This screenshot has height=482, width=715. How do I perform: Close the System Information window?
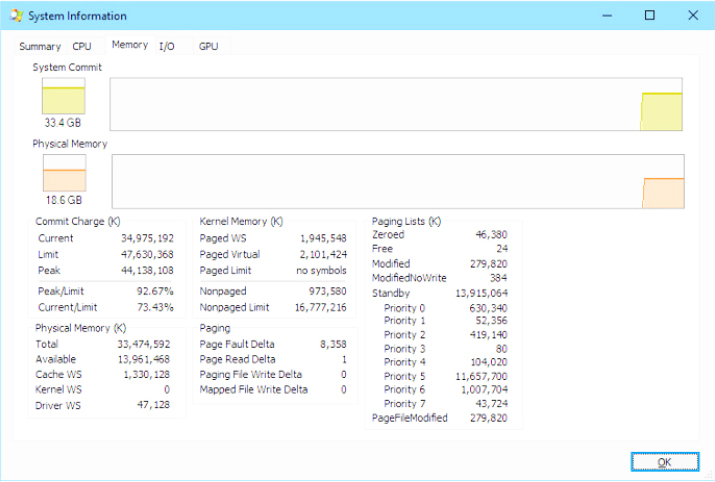693,15
